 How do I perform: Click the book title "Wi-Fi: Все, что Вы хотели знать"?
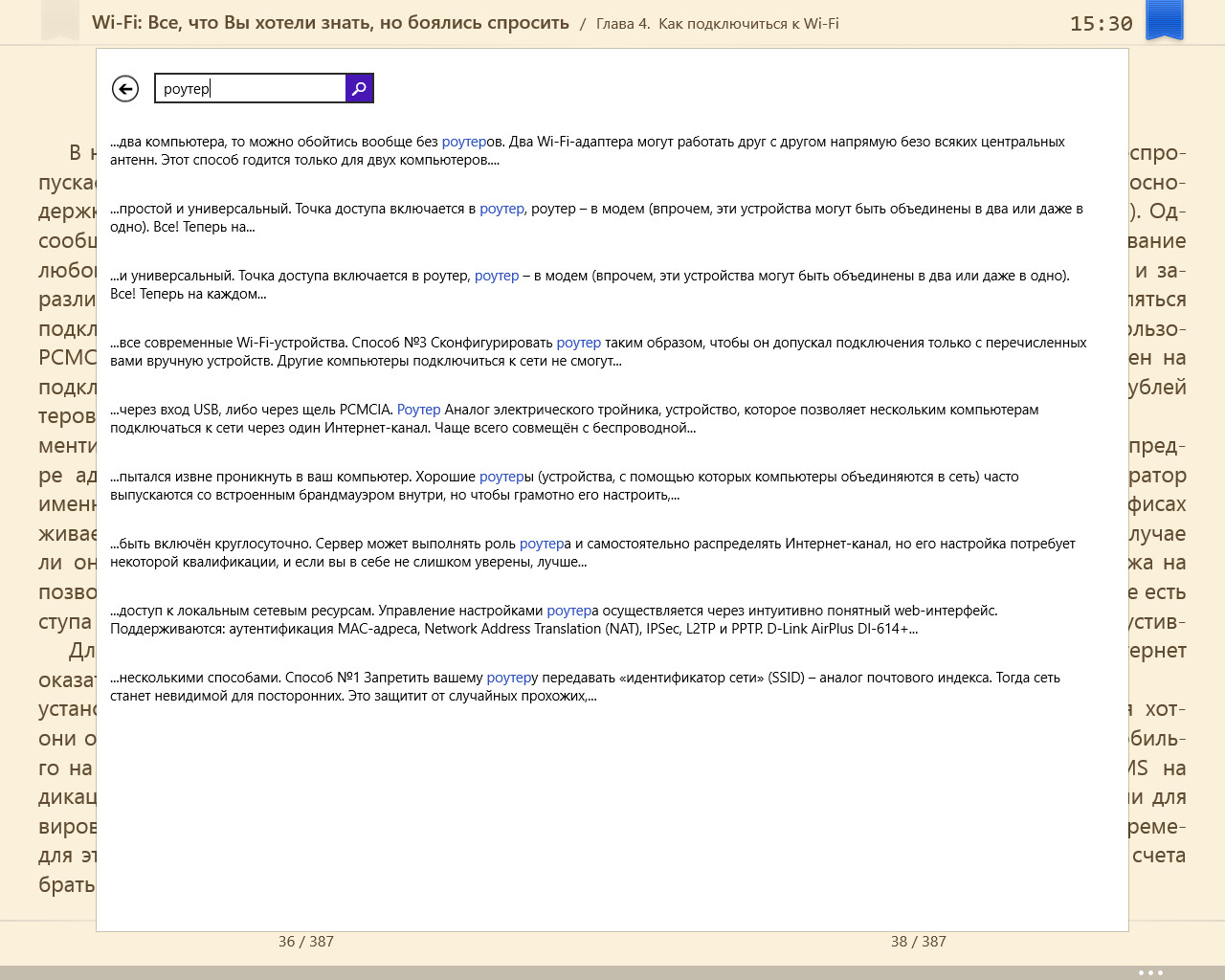pos(330,23)
